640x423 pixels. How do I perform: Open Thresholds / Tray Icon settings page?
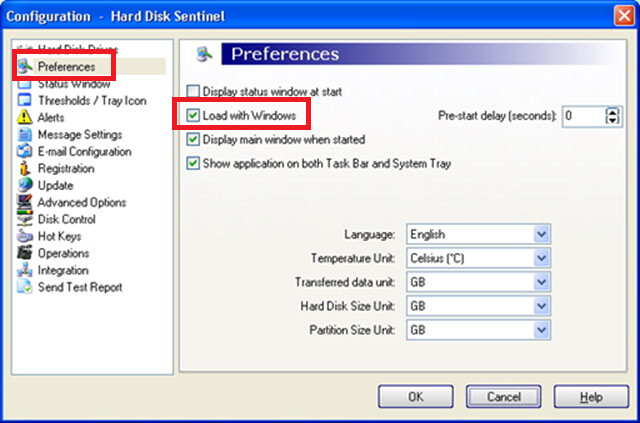[x=92, y=100]
